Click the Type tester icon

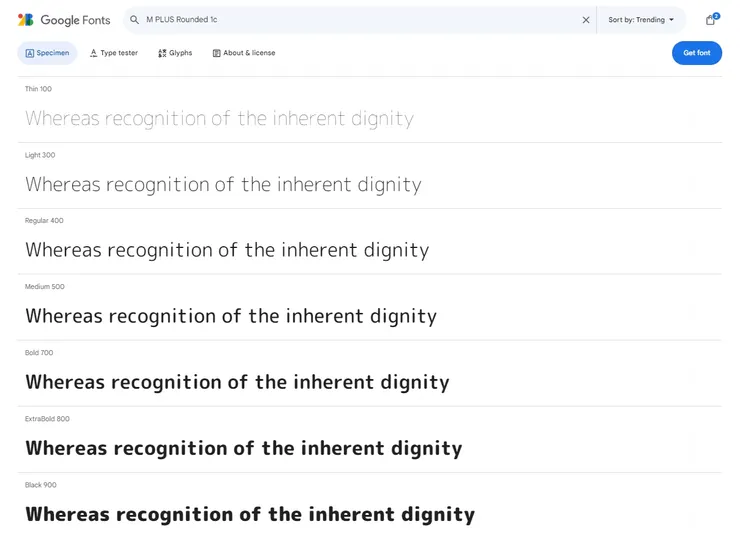pyautogui.click(x=93, y=53)
